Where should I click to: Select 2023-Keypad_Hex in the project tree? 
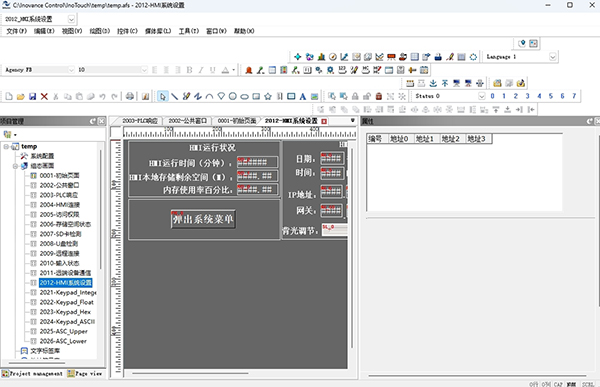tap(65, 312)
